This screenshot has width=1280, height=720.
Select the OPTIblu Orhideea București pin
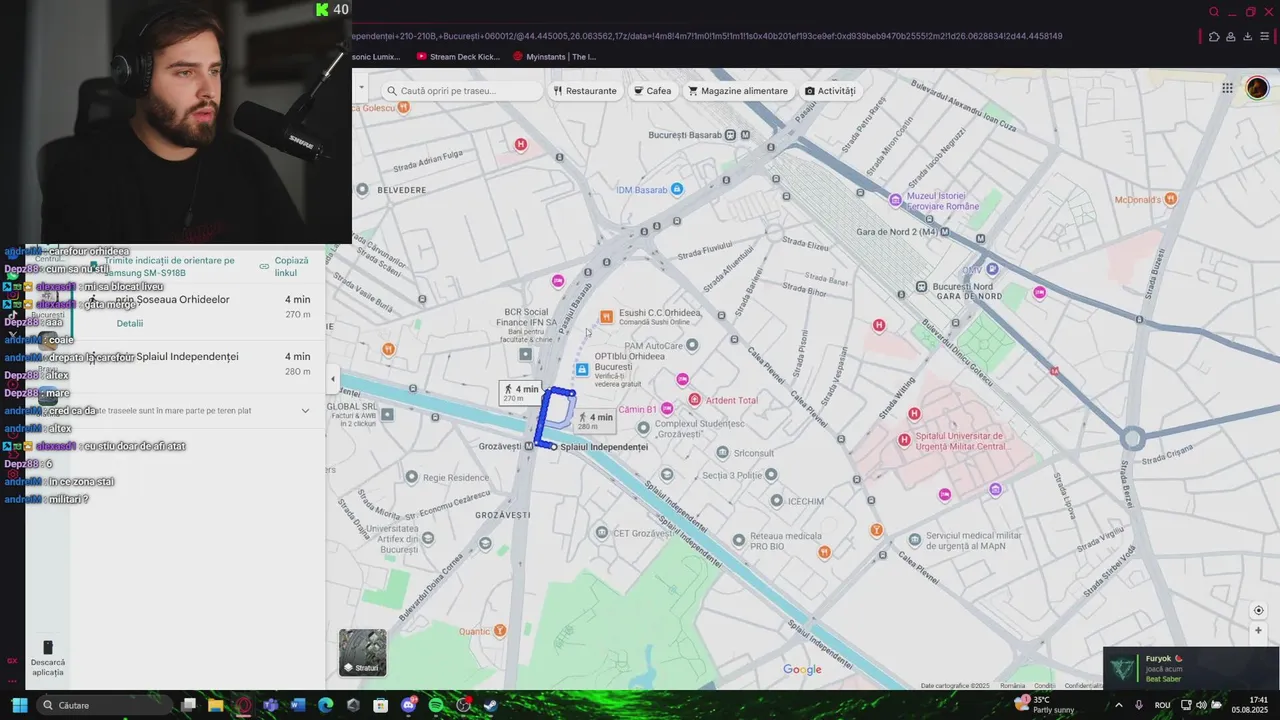(x=582, y=369)
